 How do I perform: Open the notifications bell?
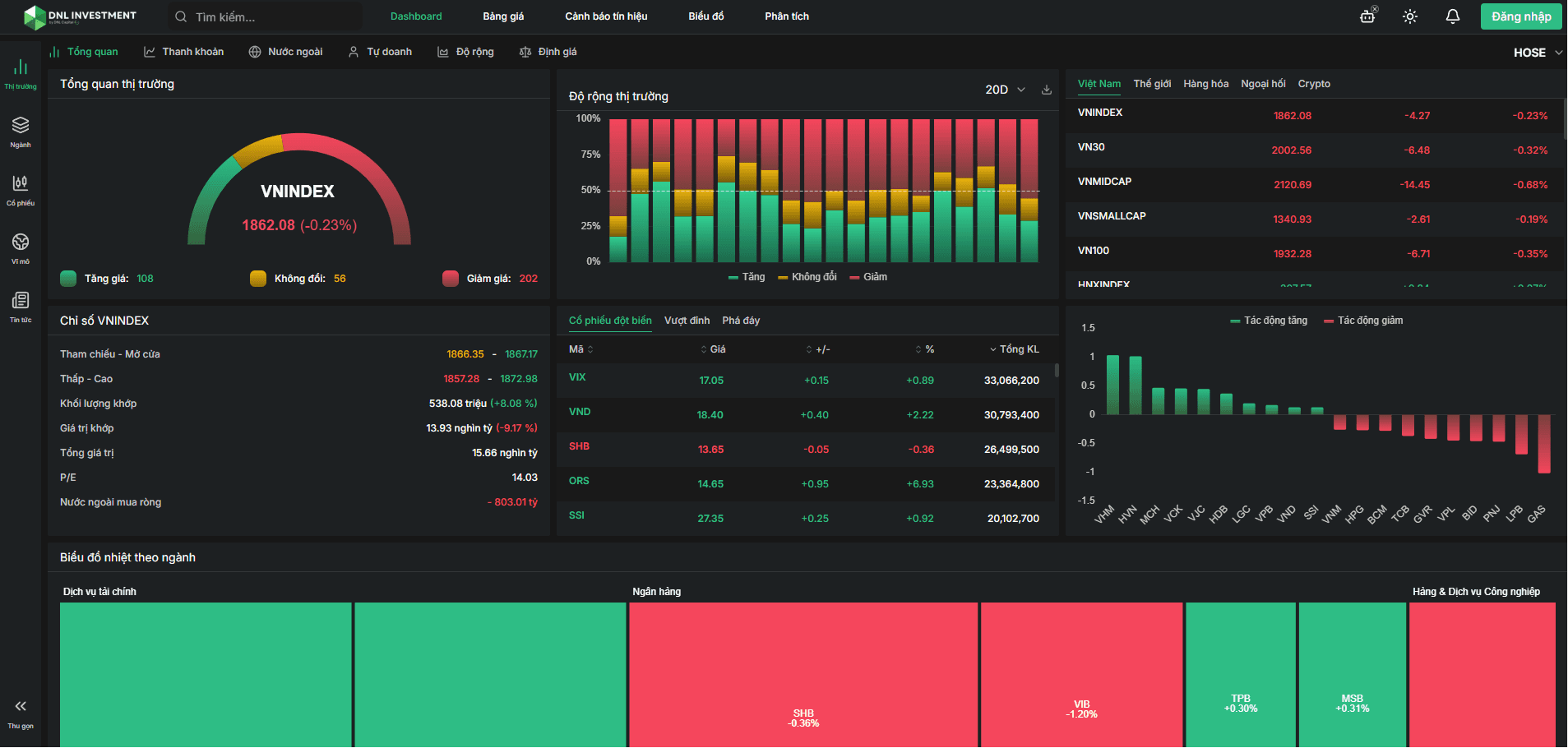1453,16
